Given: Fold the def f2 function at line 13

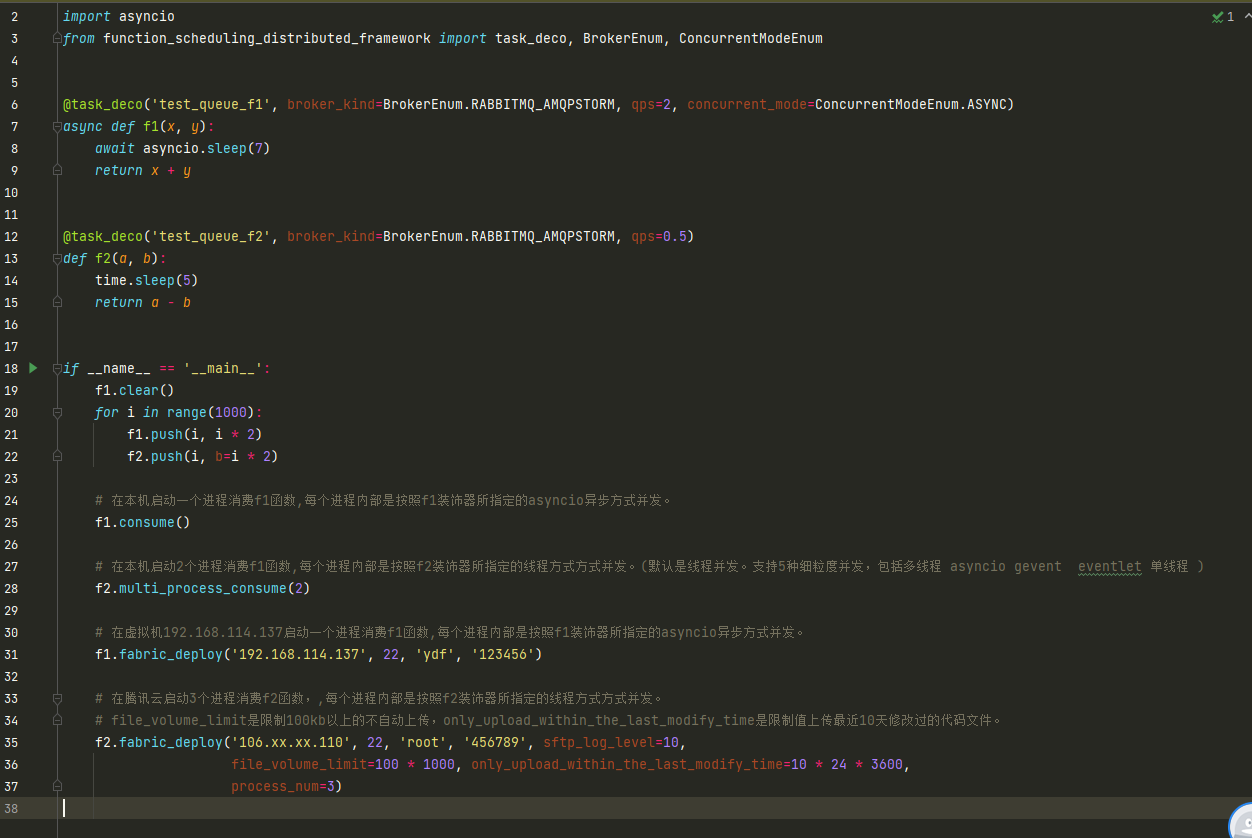Looking at the screenshot, I should pyautogui.click(x=57, y=258).
